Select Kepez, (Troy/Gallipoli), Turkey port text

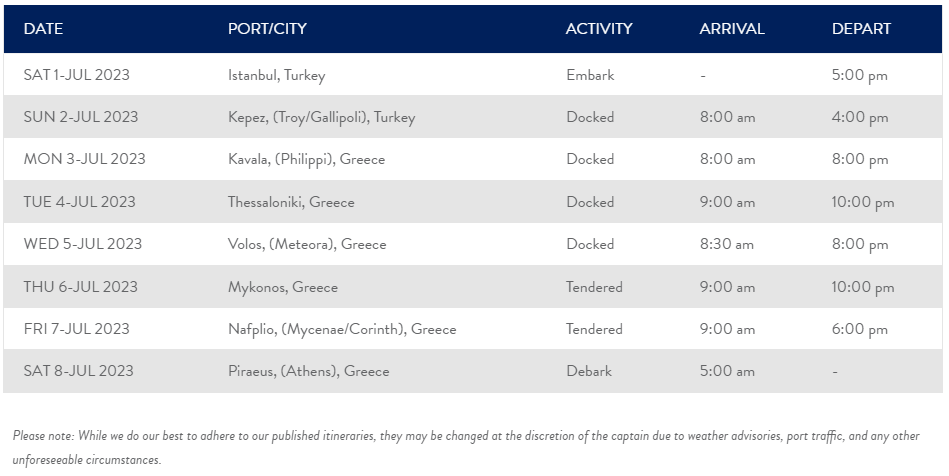321,117
